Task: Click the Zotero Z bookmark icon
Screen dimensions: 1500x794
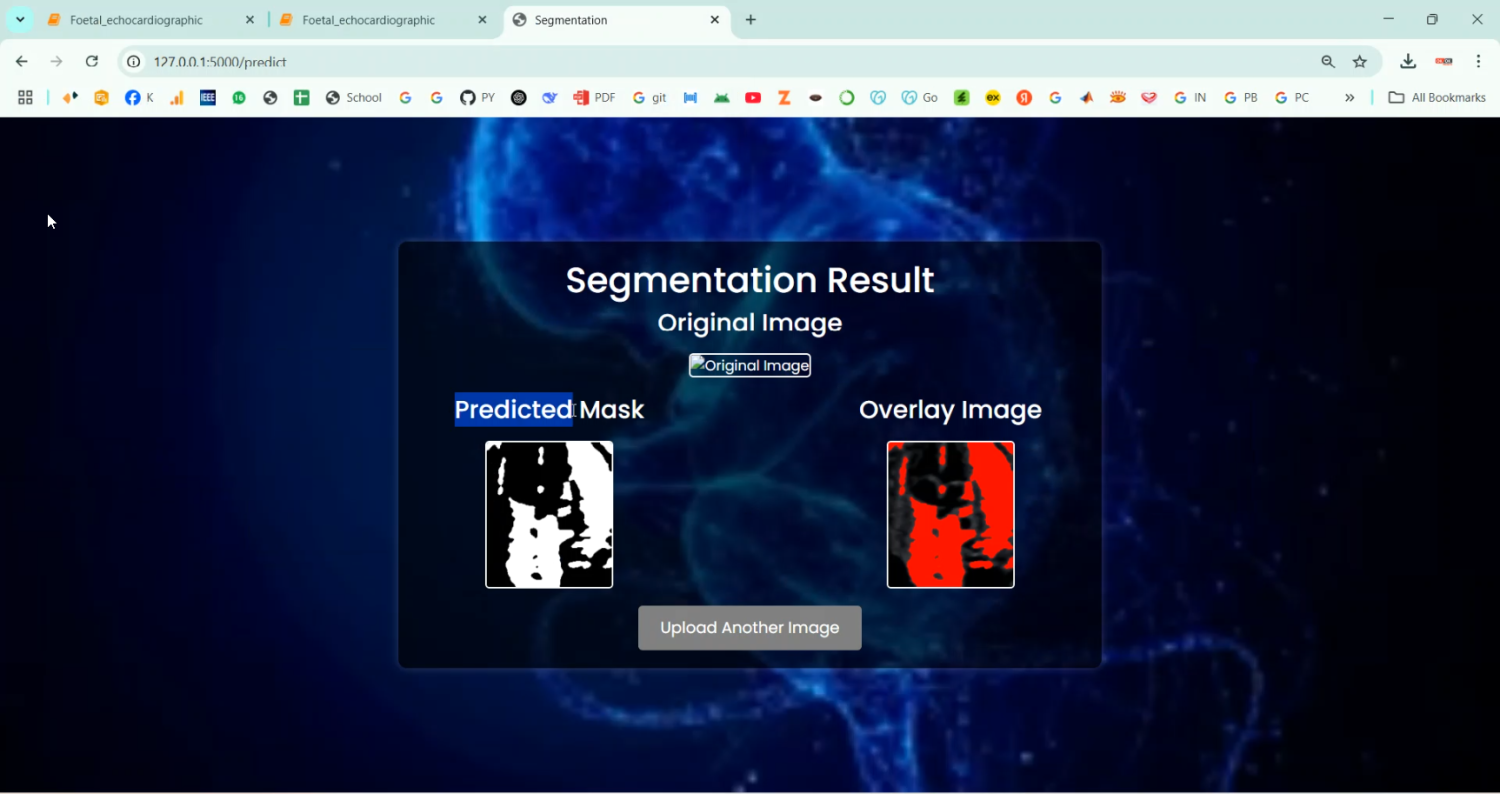Action: (784, 97)
